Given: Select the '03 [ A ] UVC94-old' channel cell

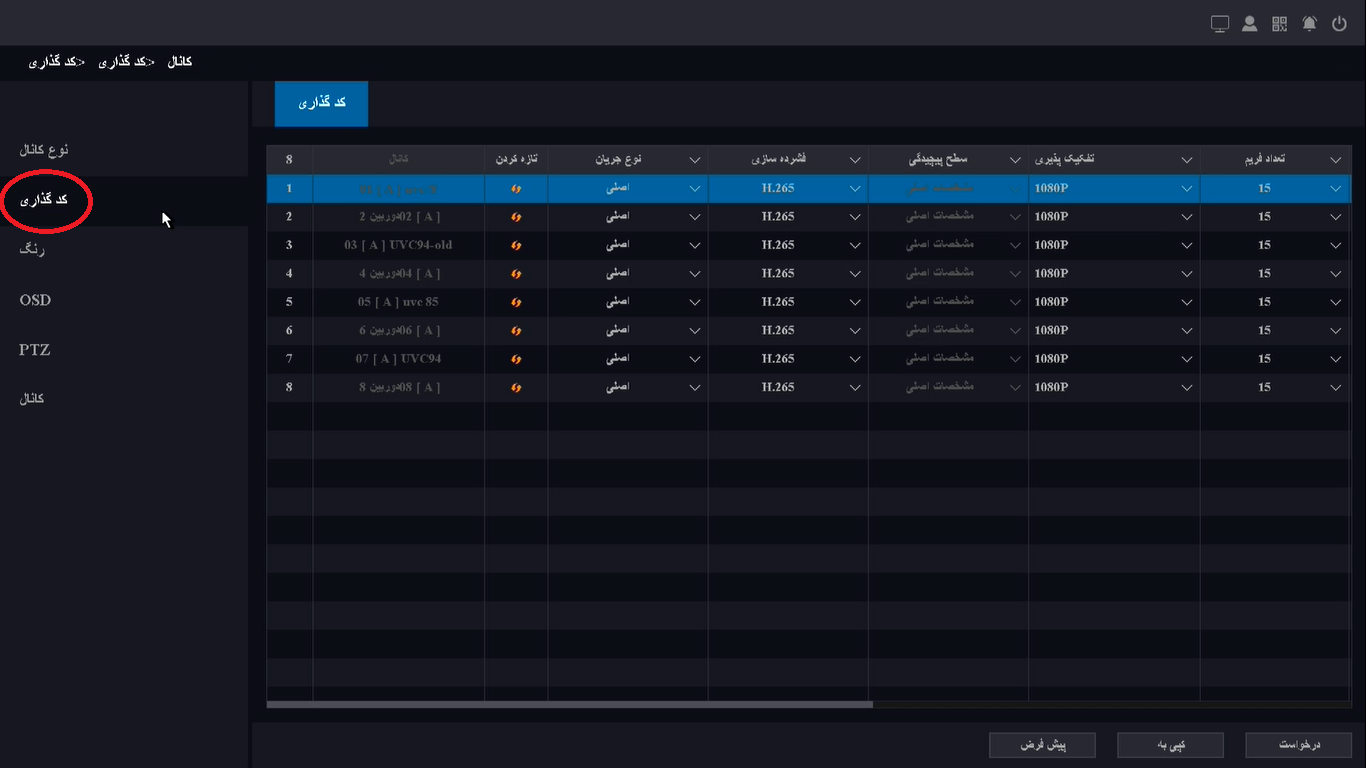Looking at the screenshot, I should [x=398, y=245].
